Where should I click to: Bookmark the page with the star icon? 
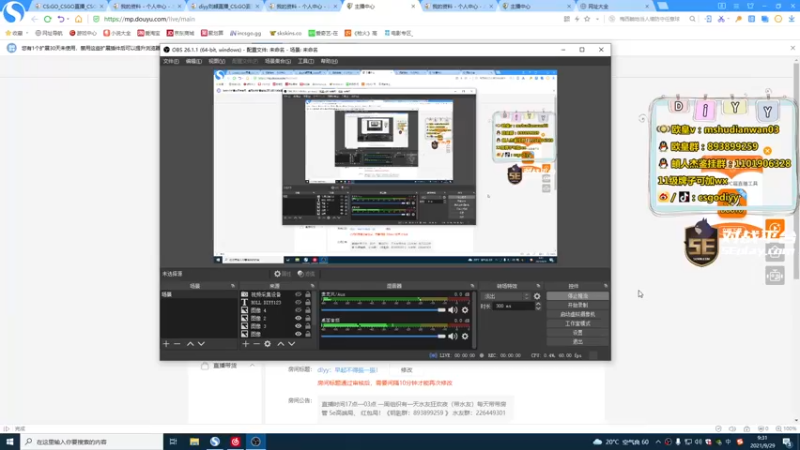pos(587,19)
